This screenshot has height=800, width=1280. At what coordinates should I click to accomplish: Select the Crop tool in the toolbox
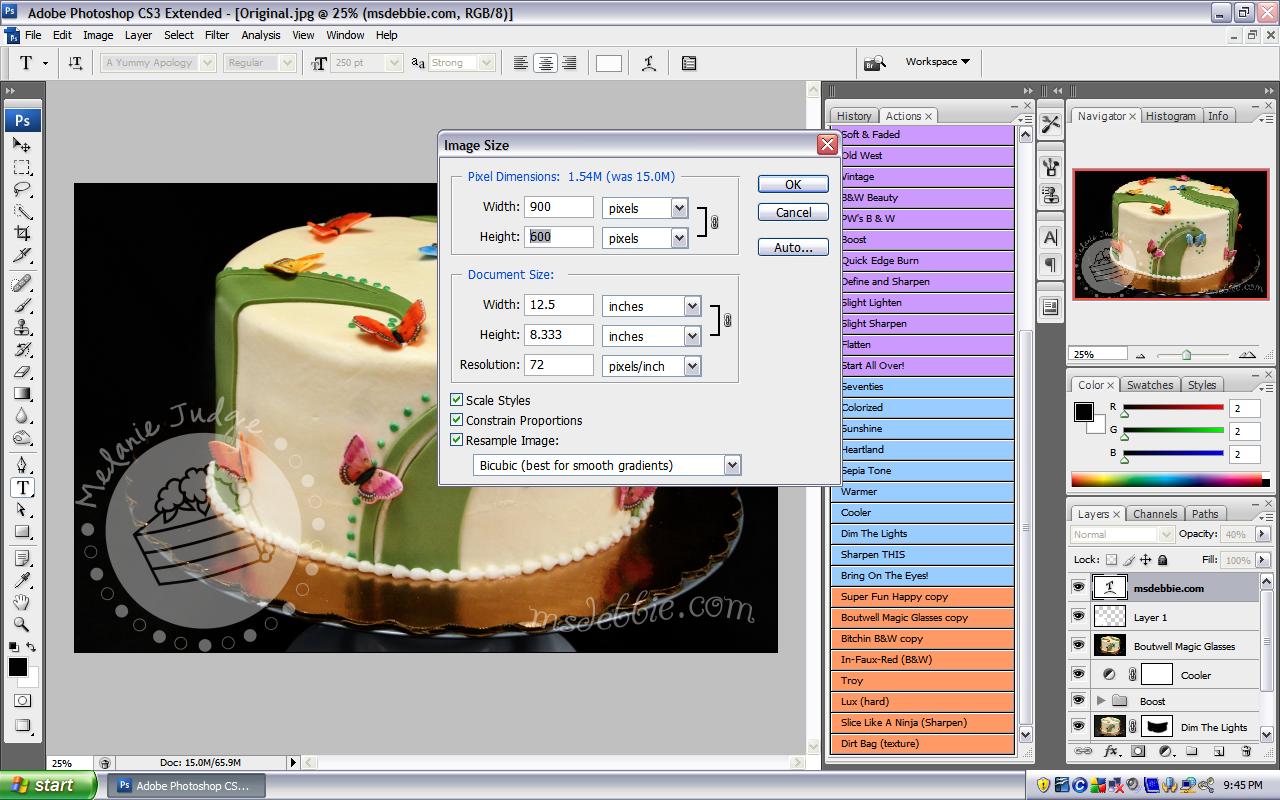(x=22, y=234)
